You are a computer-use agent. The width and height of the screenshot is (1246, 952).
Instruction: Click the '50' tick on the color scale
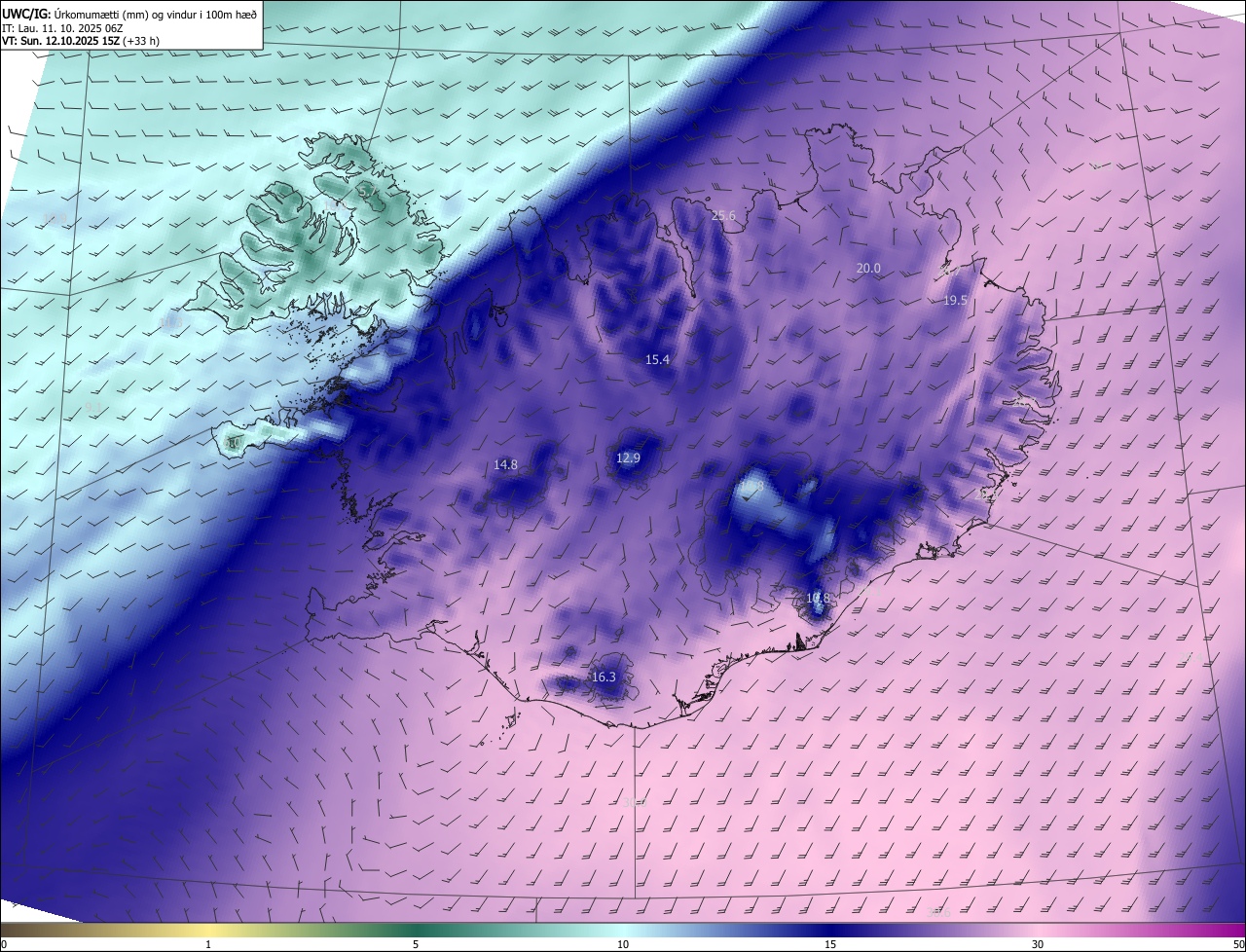pyautogui.click(x=1238, y=944)
